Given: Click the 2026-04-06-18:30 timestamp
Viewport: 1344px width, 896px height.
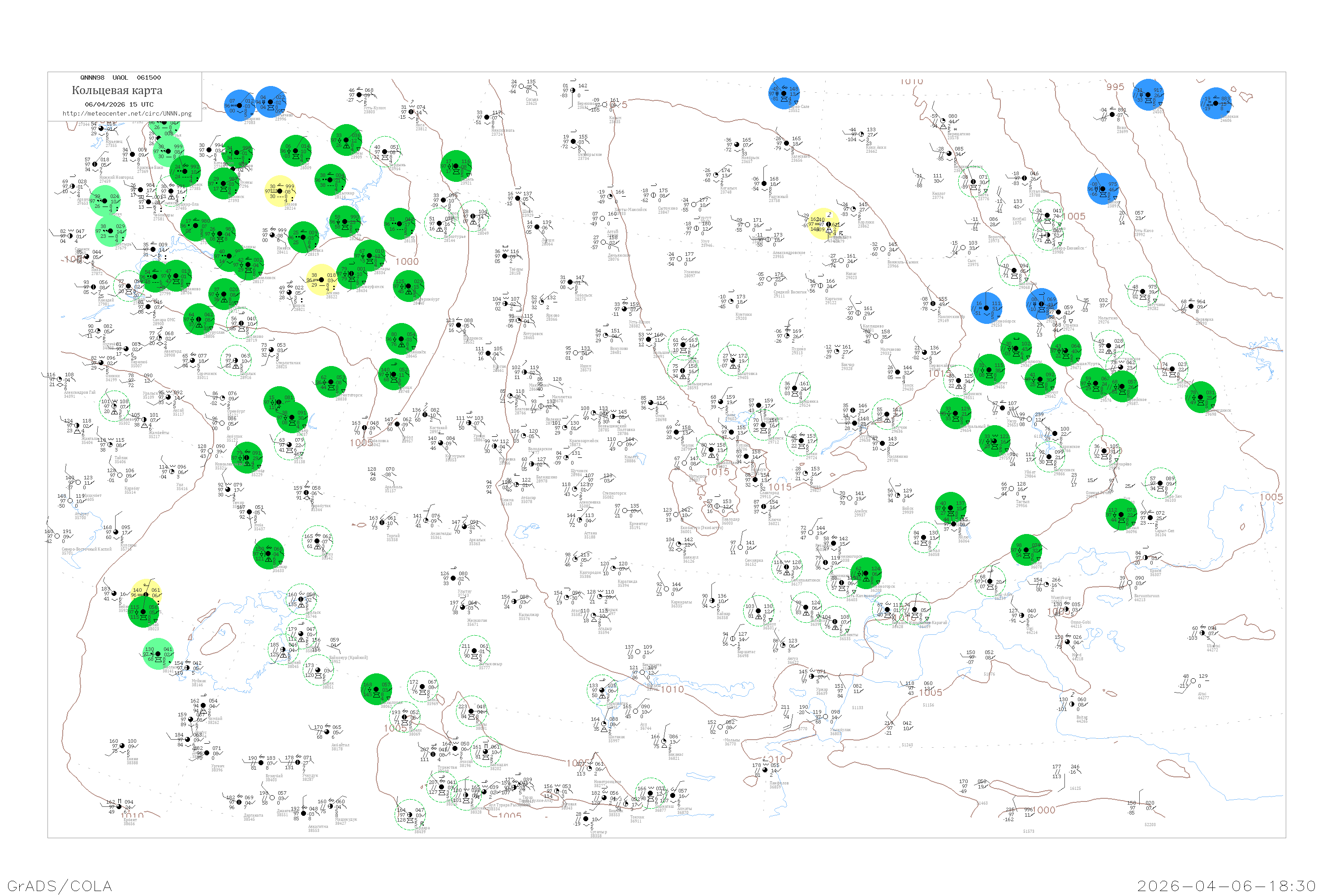Looking at the screenshot, I should pyautogui.click(x=1227, y=885).
